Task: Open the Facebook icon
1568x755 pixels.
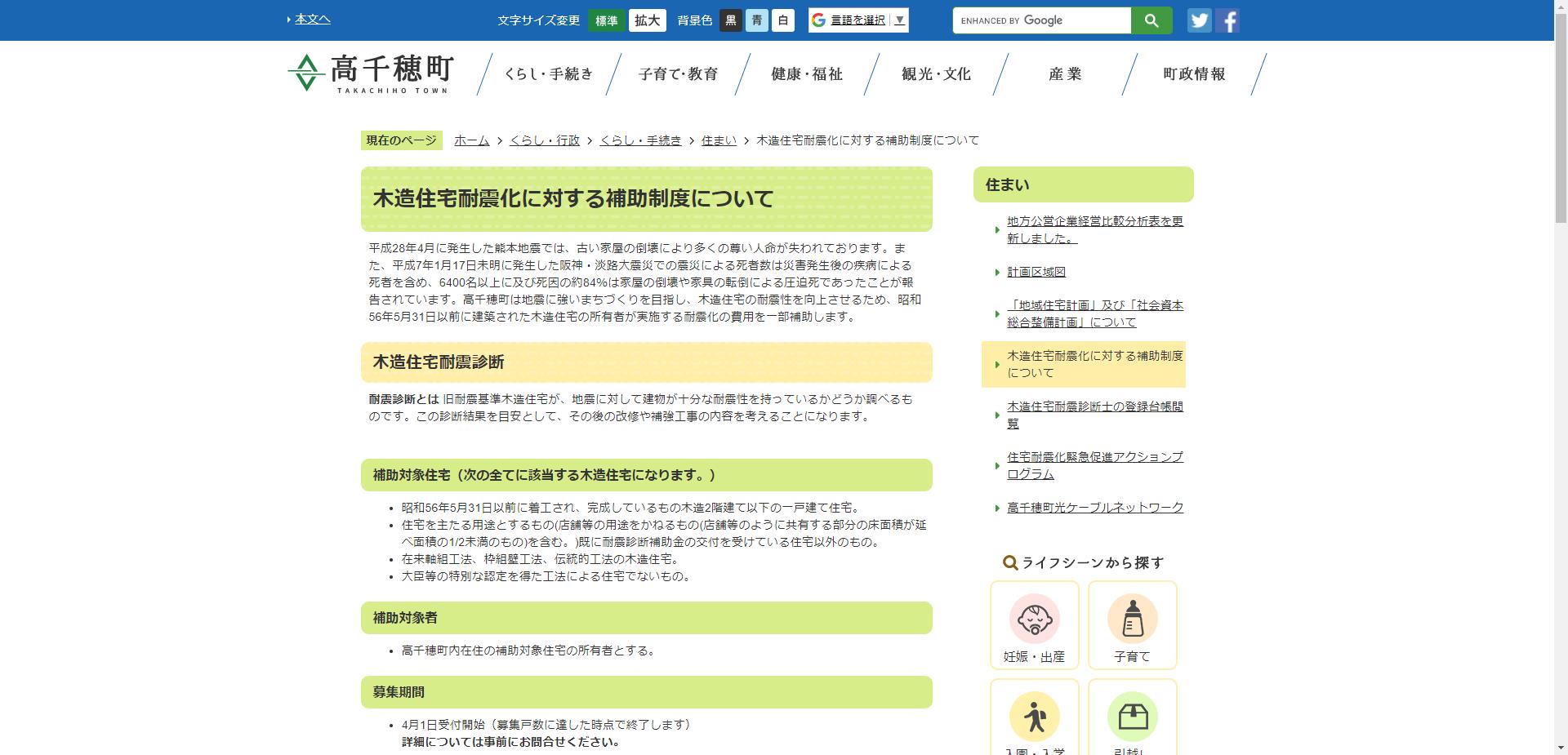Action: pyautogui.click(x=1227, y=20)
